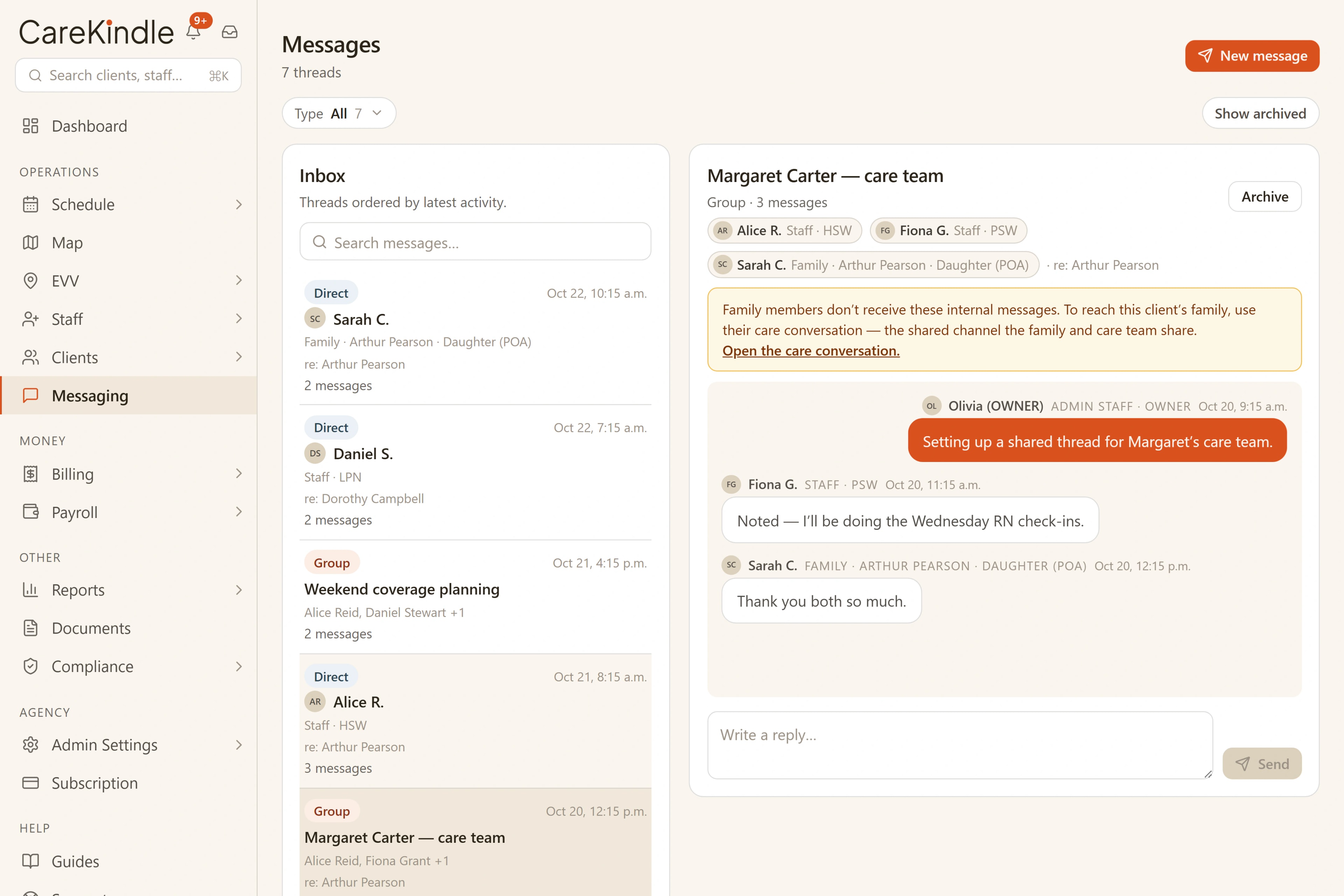Click the Schedule calendar icon
Screen dimensions: 1344x896
click(x=30, y=204)
